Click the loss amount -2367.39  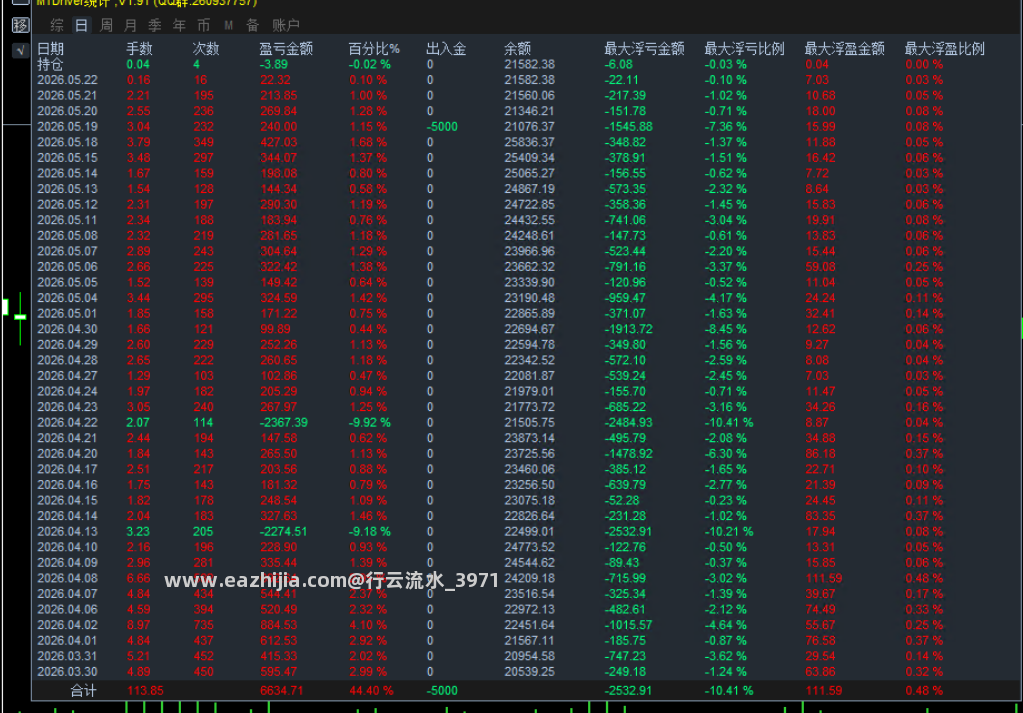pos(283,423)
